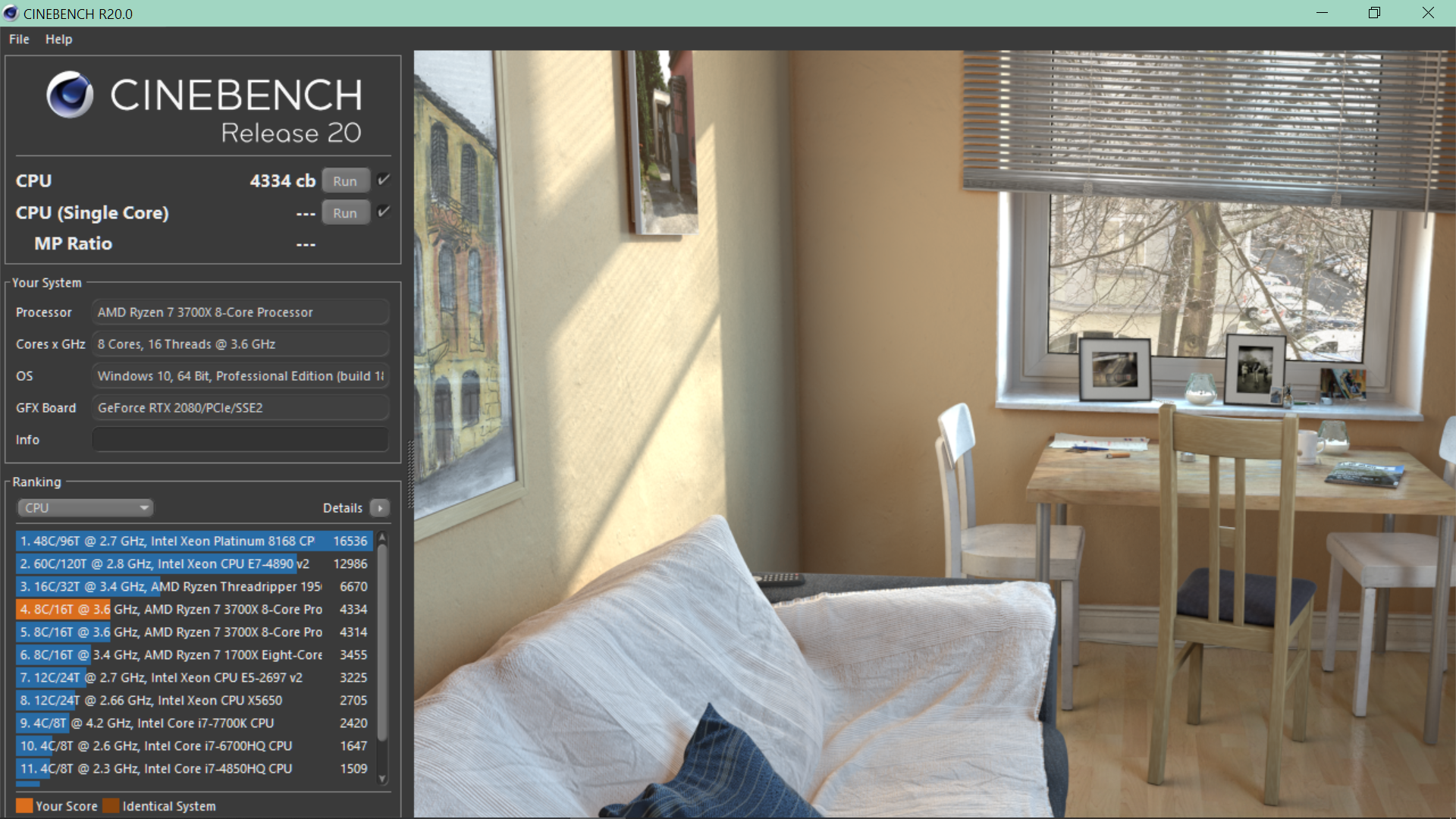Click the ranking list scrollbar

point(382,645)
